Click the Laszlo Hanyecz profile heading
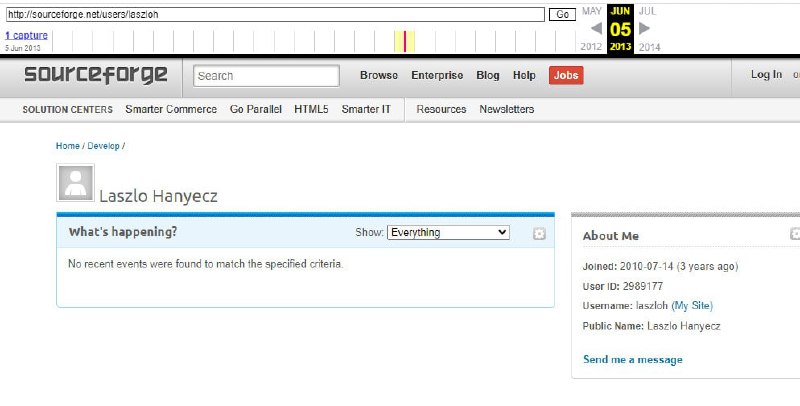This screenshot has height=406, width=800. click(158, 196)
